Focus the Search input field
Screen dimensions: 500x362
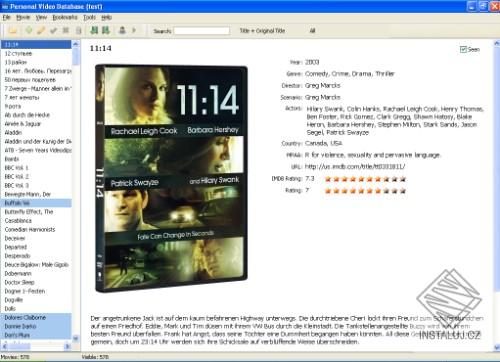(202, 31)
